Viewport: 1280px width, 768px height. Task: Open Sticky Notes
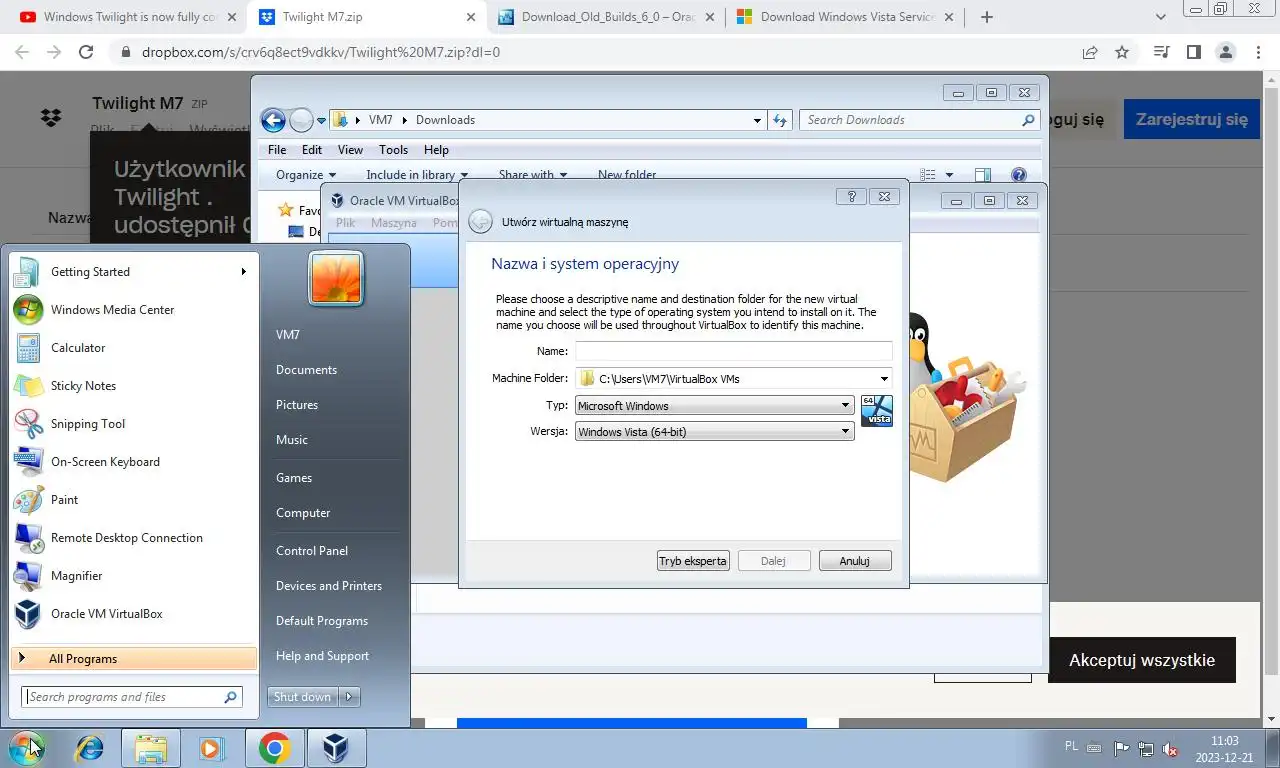coord(133,386)
